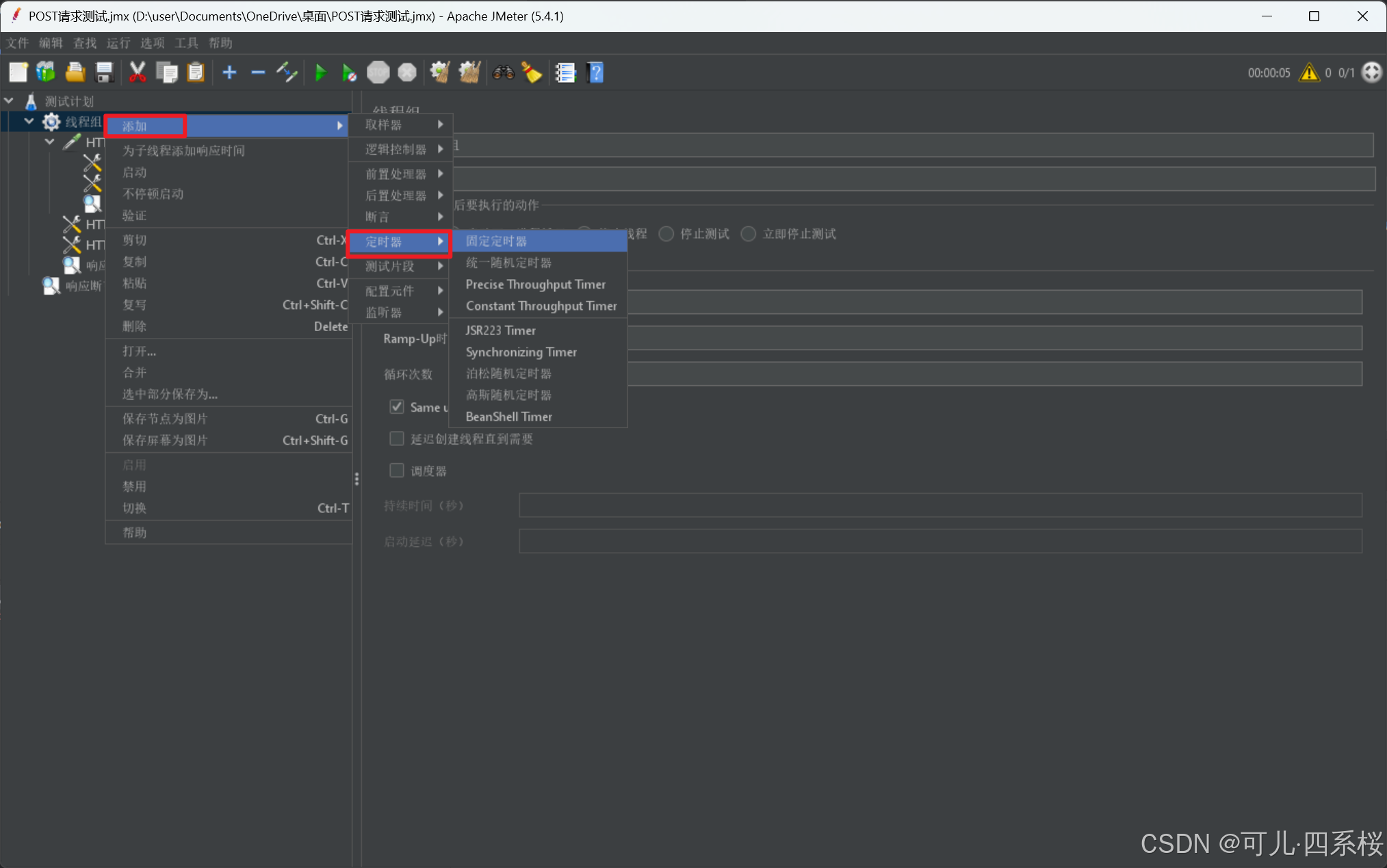Click the binoculars Search icon
The width and height of the screenshot is (1387, 868).
point(503,73)
